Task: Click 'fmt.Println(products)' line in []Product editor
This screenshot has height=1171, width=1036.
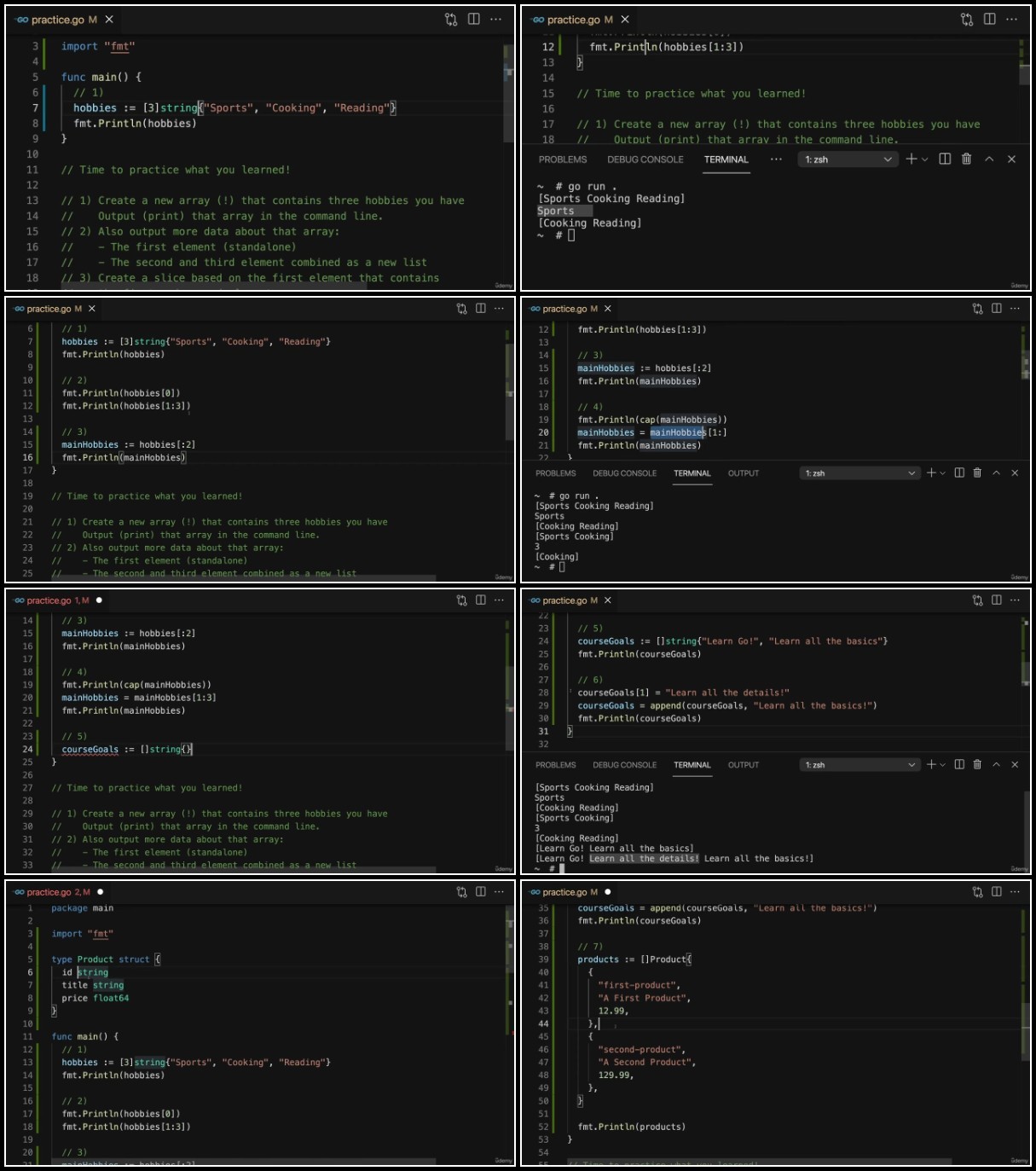Action: click(x=631, y=1127)
